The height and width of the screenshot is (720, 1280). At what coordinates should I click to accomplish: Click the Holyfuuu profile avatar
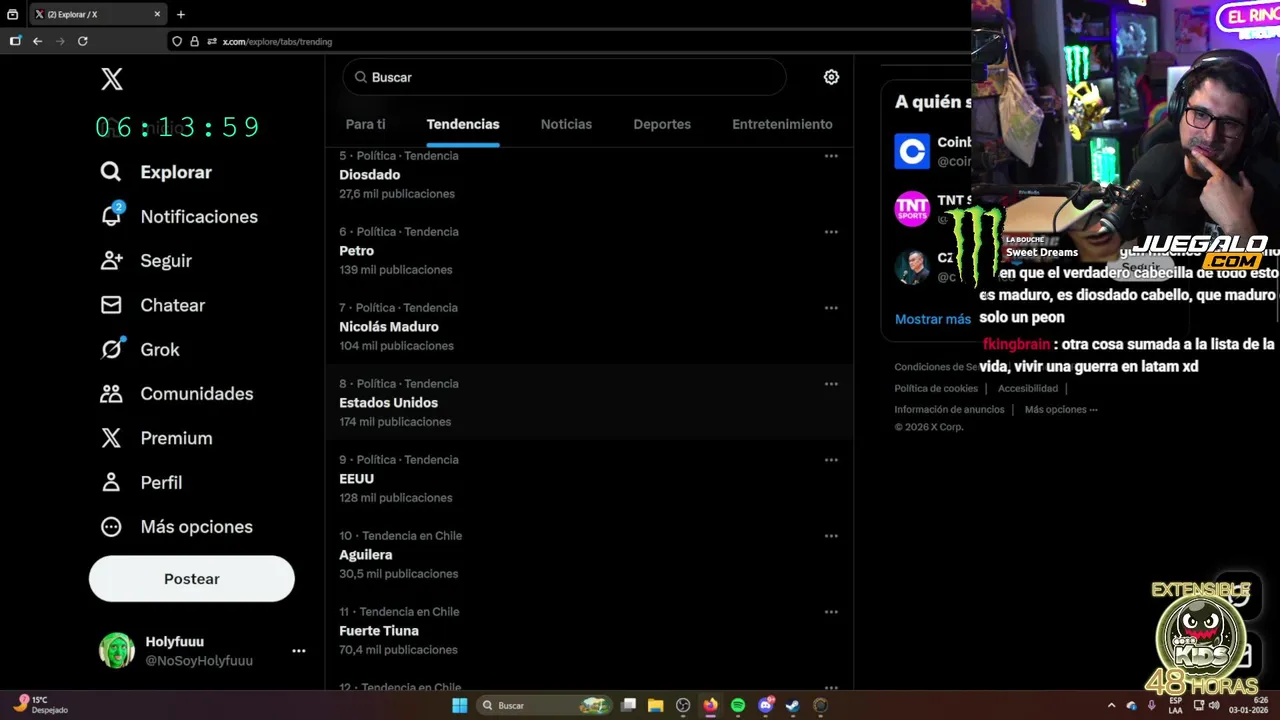click(x=117, y=650)
